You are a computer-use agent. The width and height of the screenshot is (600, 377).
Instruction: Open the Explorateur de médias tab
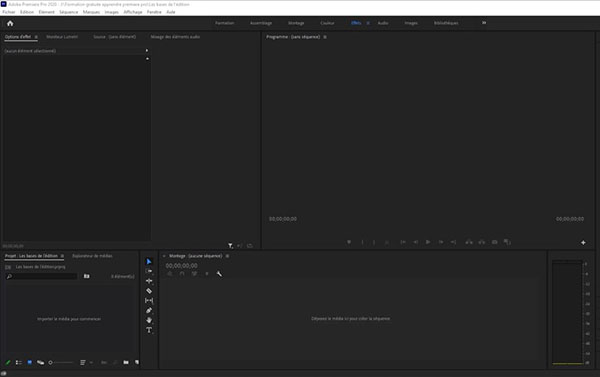92,256
